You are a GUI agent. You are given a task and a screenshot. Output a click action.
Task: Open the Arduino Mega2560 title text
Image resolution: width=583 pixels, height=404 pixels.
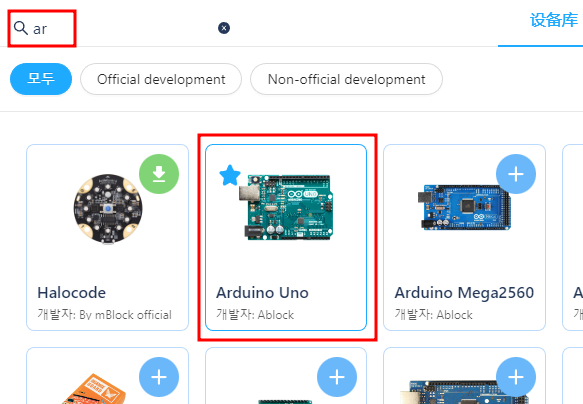click(464, 293)
